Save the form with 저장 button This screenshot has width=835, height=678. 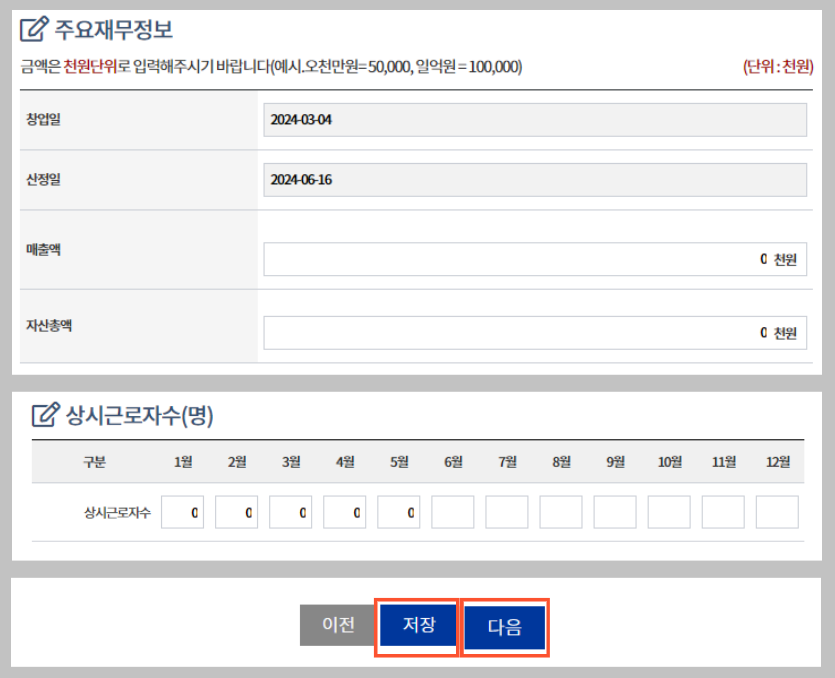point(419,625)
